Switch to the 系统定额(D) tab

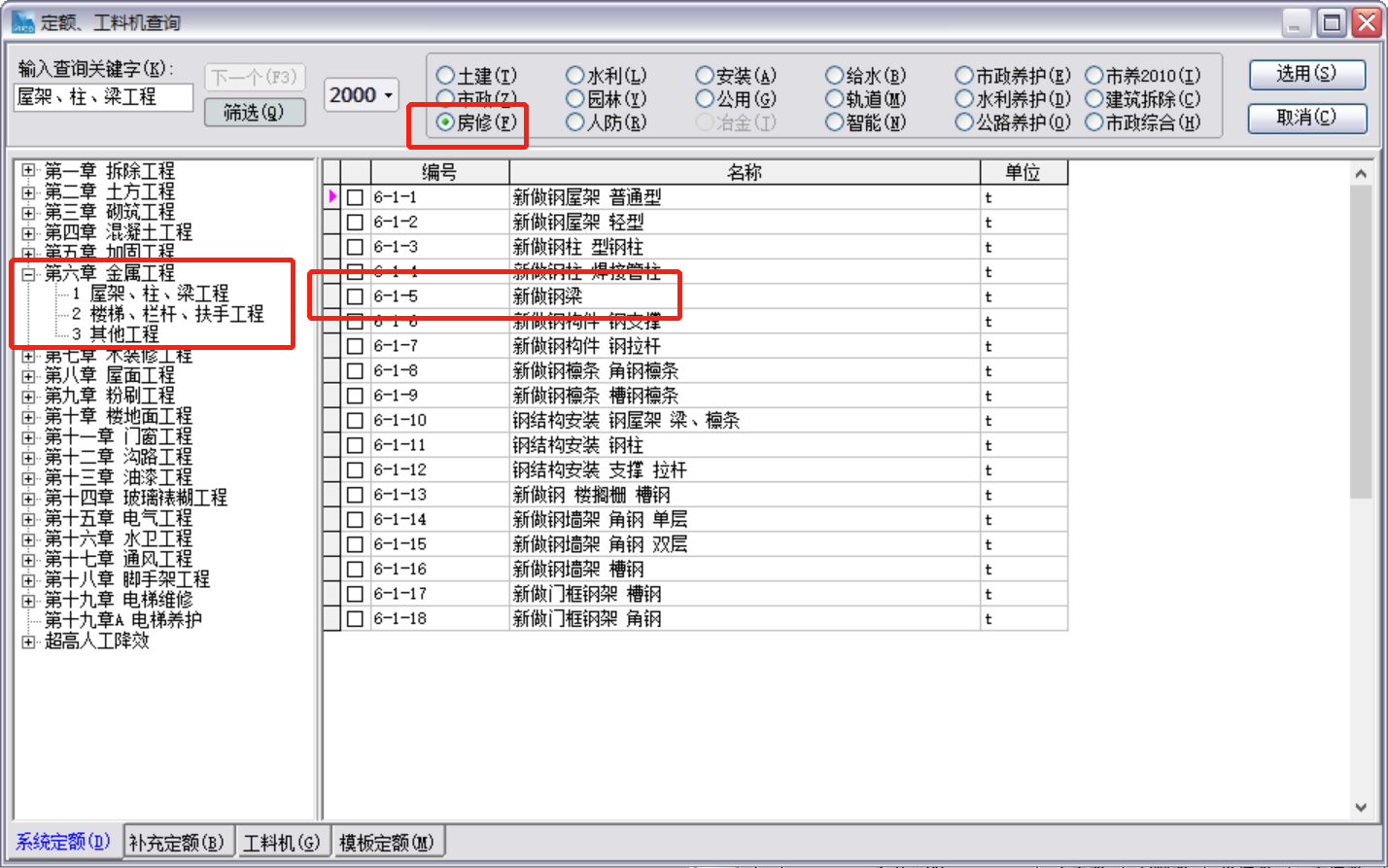pos(63,841)
